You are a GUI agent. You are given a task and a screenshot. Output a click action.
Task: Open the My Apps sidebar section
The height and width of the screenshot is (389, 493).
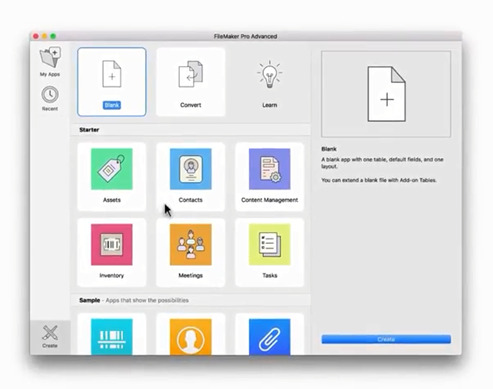[50, 62]
